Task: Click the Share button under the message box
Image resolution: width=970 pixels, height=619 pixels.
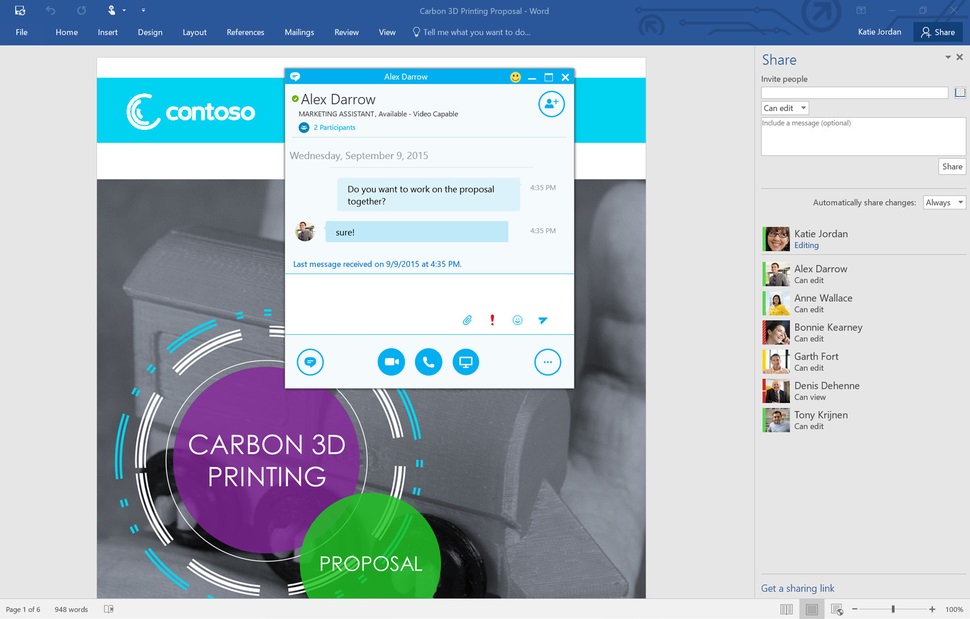Action: (952, 167)
